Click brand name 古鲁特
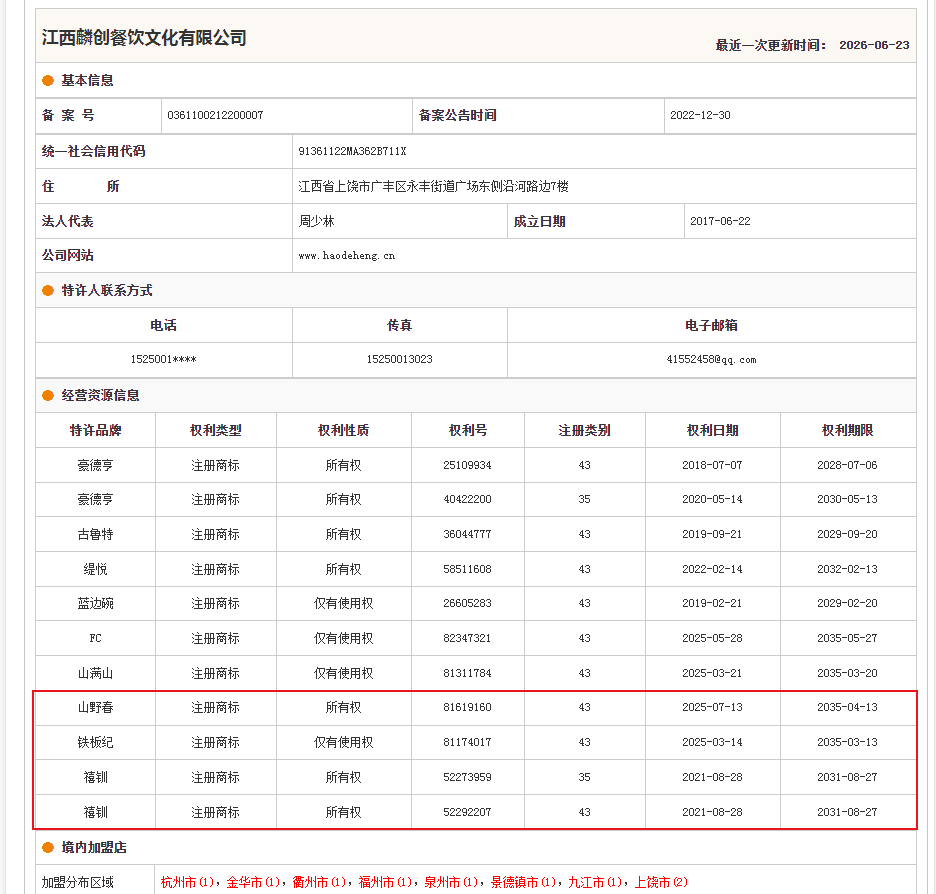This screenshot has width=936, height=894. pyautogui.click(x=96, y=534)
